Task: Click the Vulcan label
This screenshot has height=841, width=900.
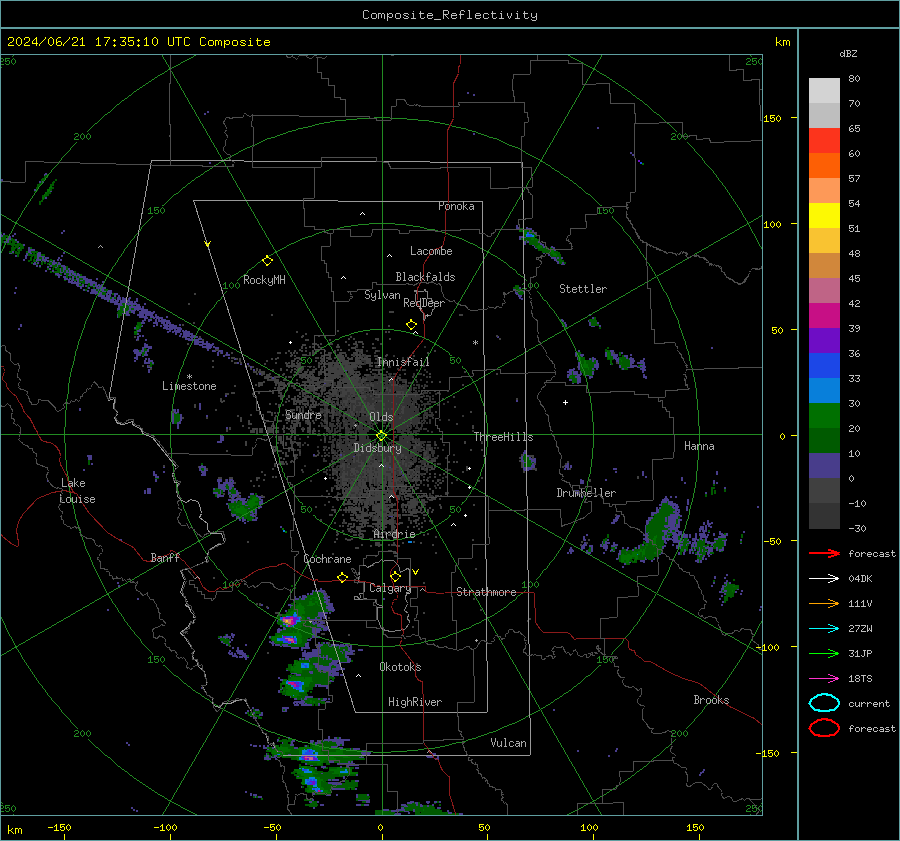Action: pos(508,743)
